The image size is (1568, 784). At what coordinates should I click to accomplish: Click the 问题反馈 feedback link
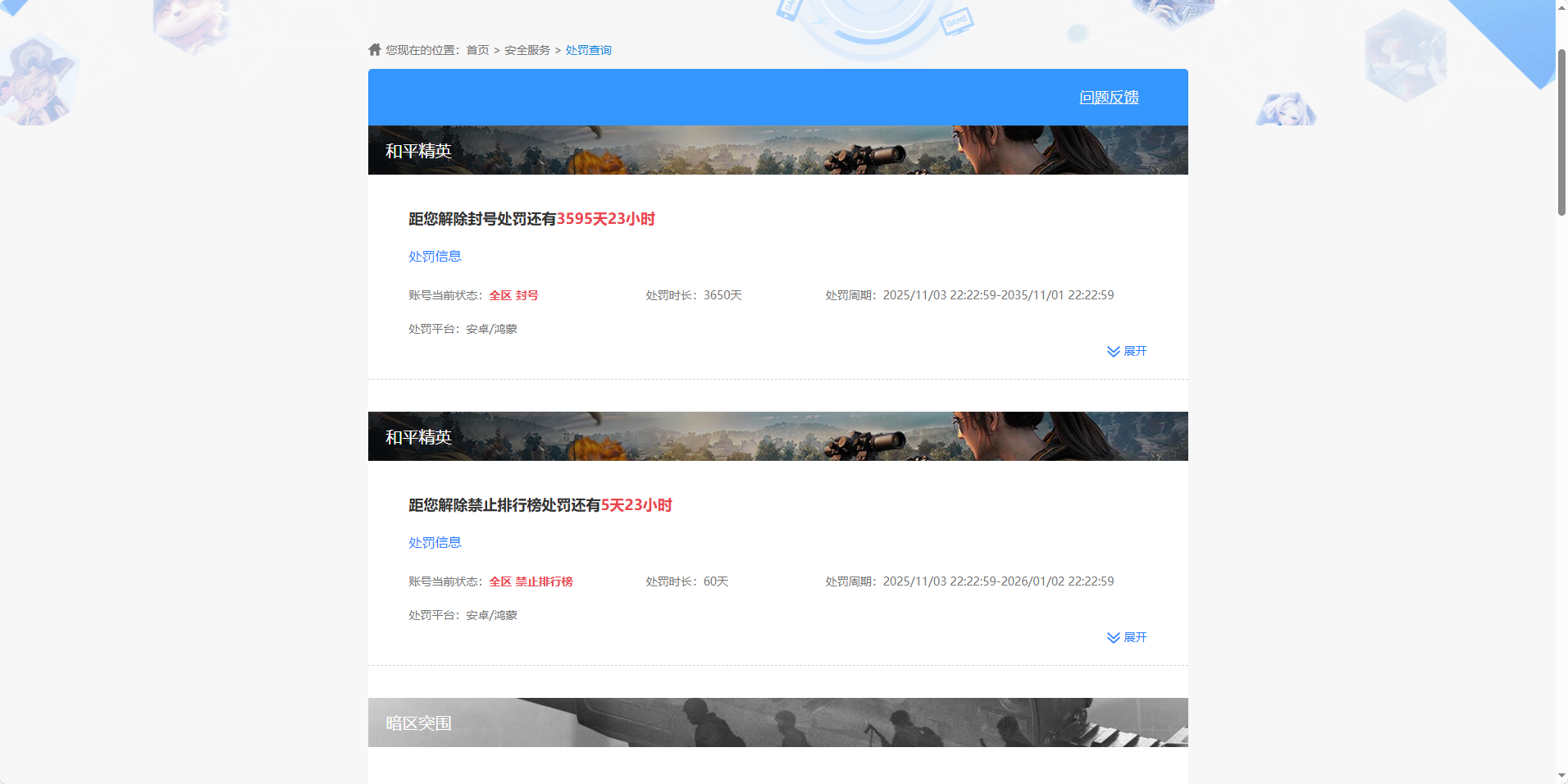coord(1110,97)
